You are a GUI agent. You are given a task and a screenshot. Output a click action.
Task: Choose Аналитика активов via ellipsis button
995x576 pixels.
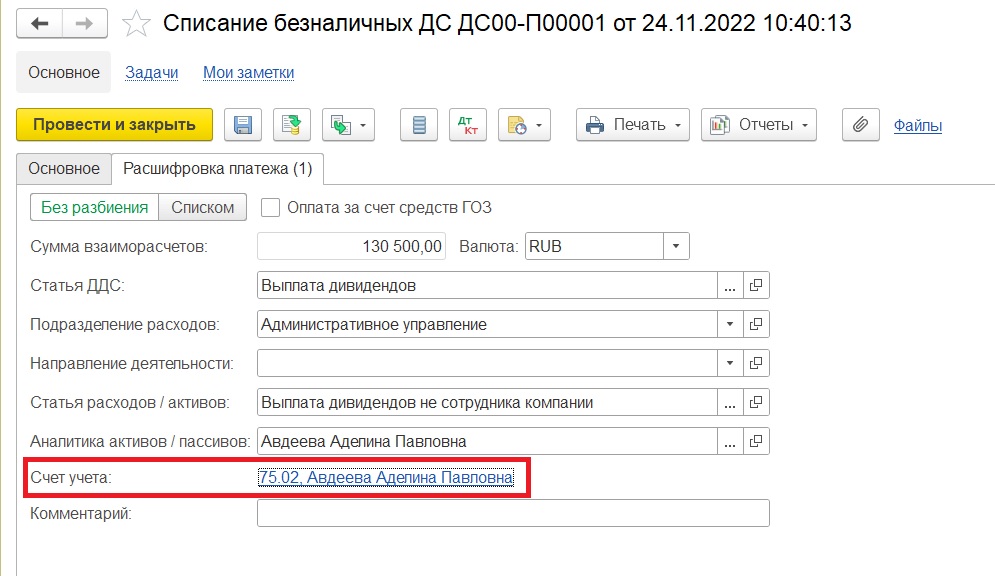point(730,442)
